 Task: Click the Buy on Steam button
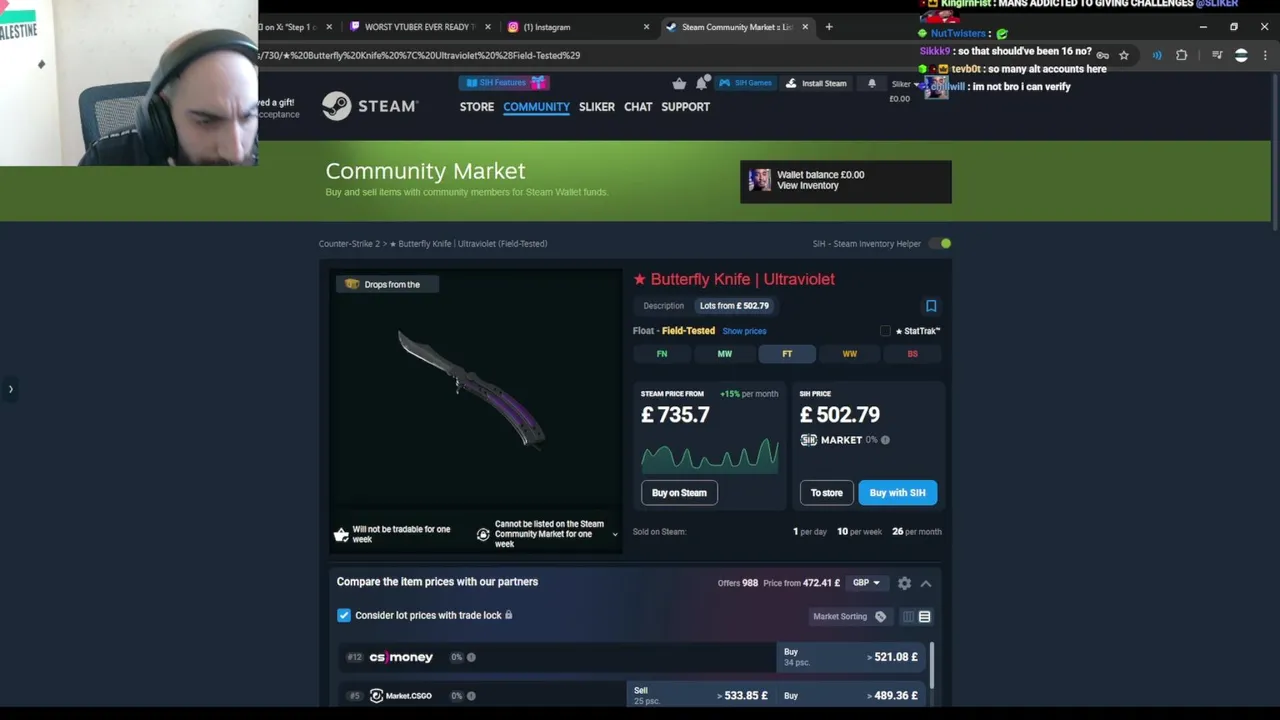[x=679, y=493]
